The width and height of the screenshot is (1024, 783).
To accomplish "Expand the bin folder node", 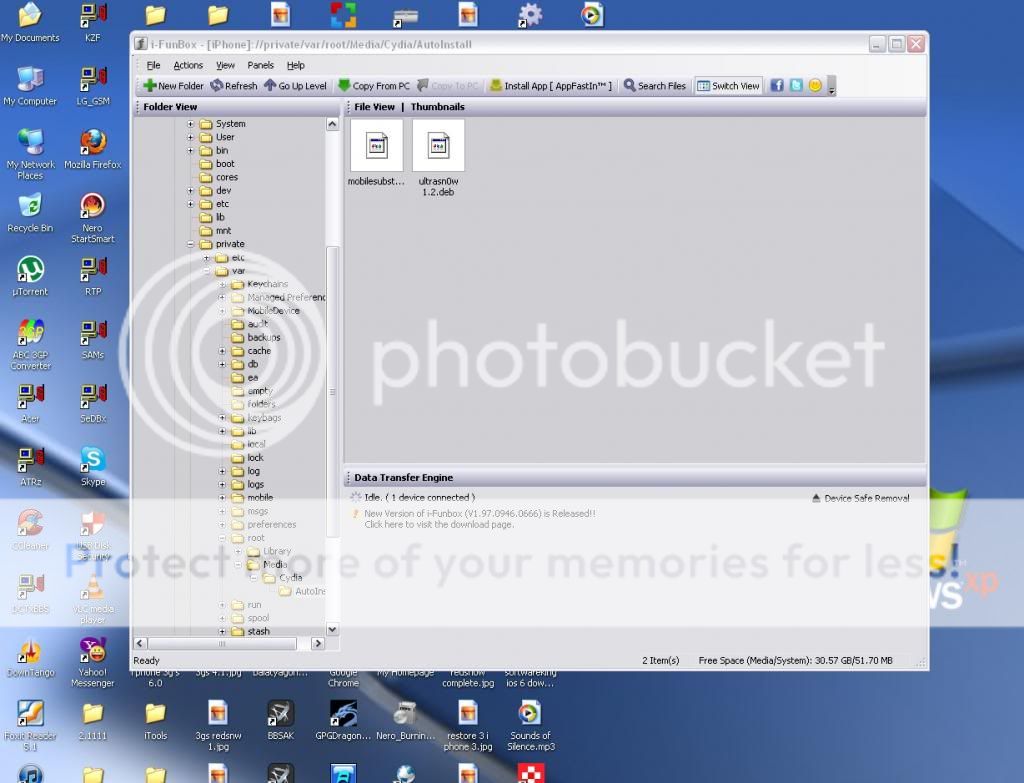I will tap(191, 150).
